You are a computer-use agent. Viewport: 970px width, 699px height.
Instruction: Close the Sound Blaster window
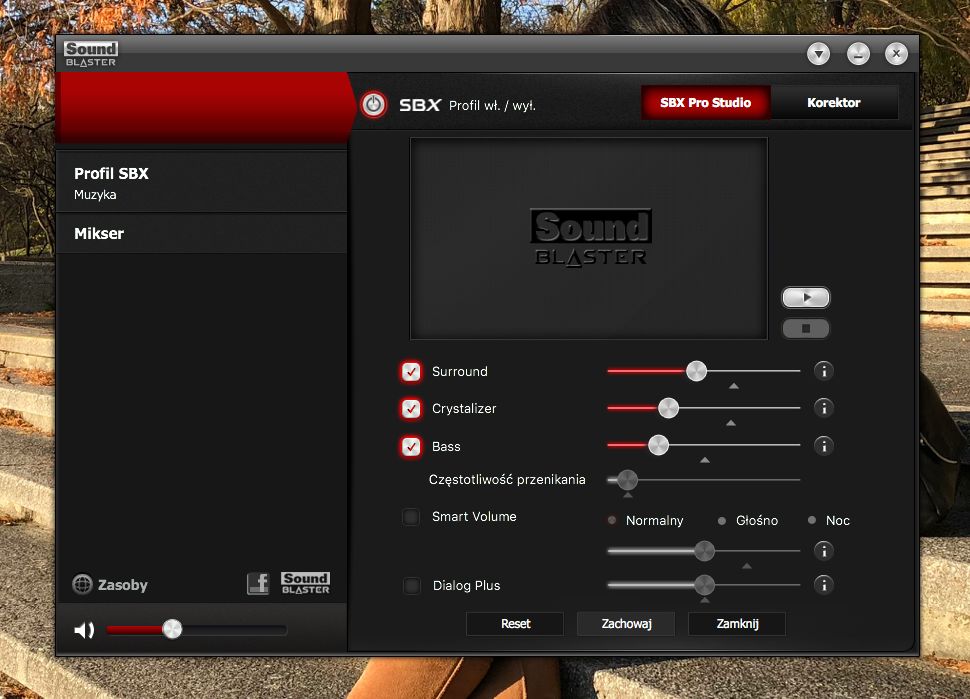point(896,54)
